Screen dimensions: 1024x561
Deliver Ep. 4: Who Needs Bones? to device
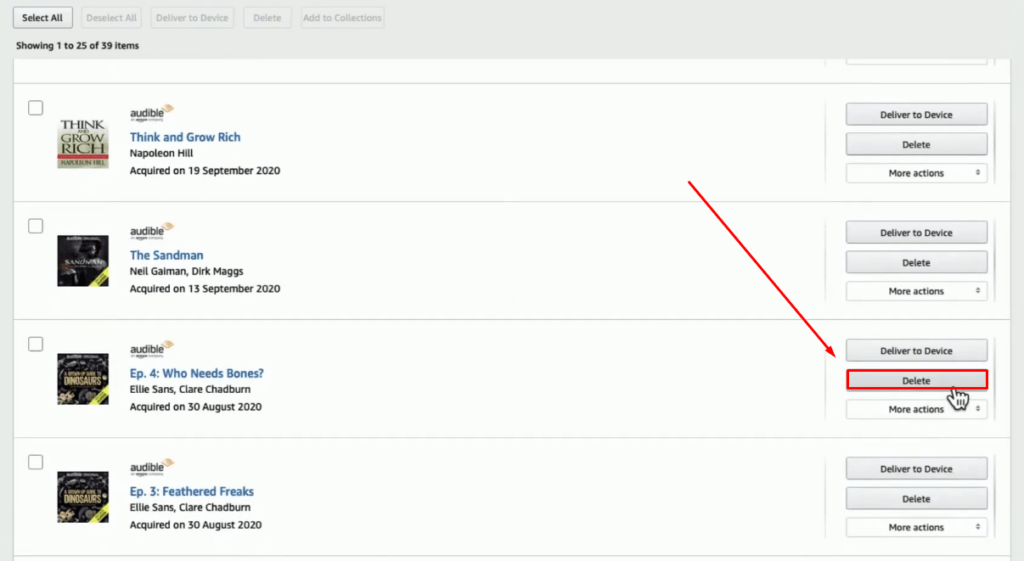(x=916, y=351)
